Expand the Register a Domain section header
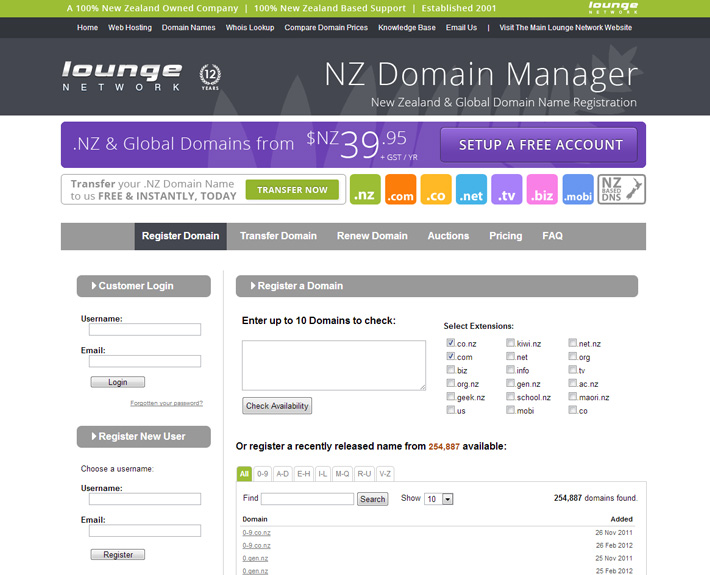The image size is (710, 575). tap(437, 286)
